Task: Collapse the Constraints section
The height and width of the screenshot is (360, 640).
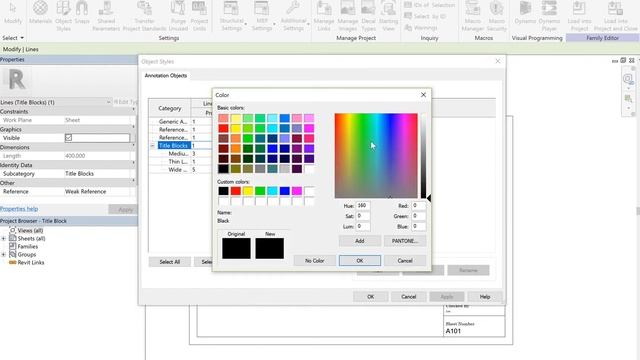Action: [133, 111]
